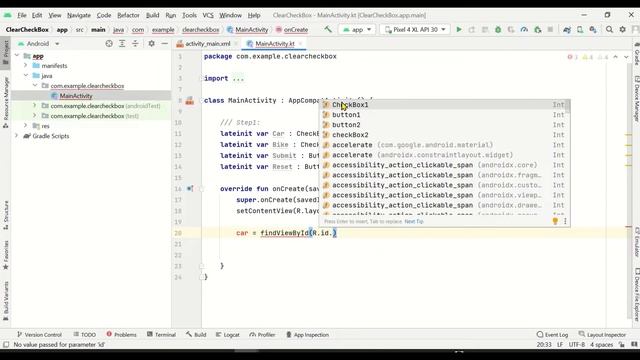The height and width of the screenshot is (360, 640).
Task: Open the Event Log
Action: 552,335
